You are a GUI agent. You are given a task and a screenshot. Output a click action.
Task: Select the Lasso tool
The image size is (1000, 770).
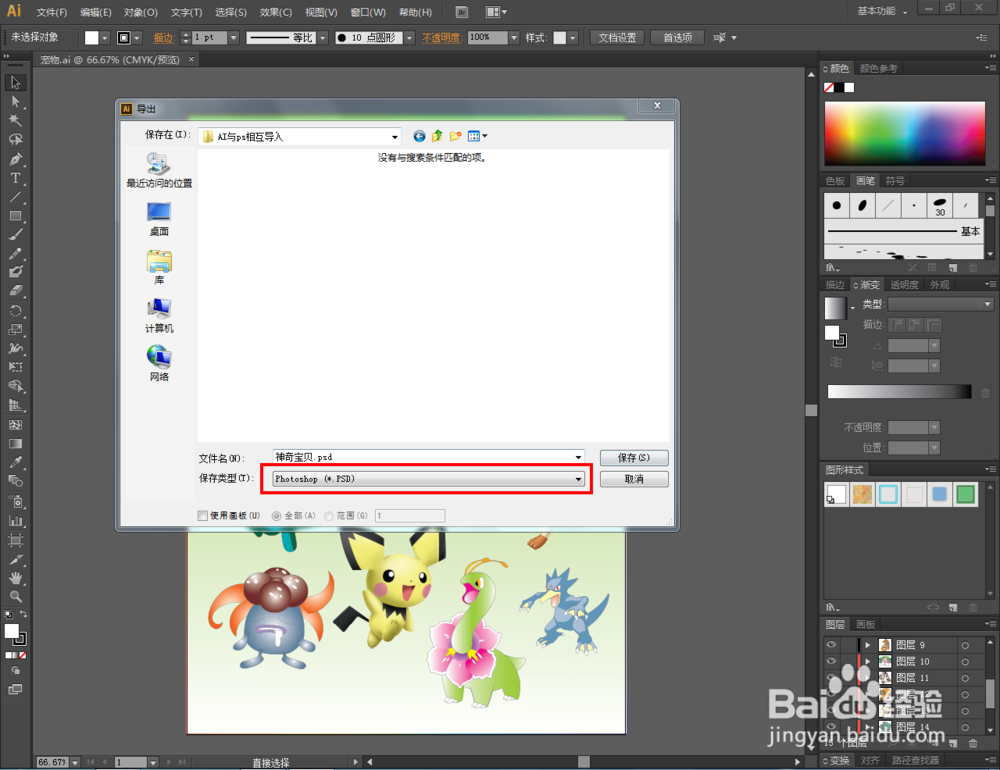click(x=15, y=140)
